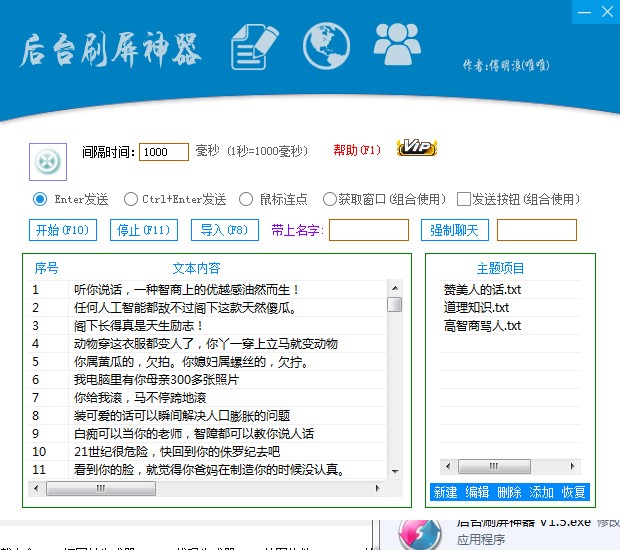Select row 8 装可爱的话 text entry
The image size is (620, 550).
[207, 416]
